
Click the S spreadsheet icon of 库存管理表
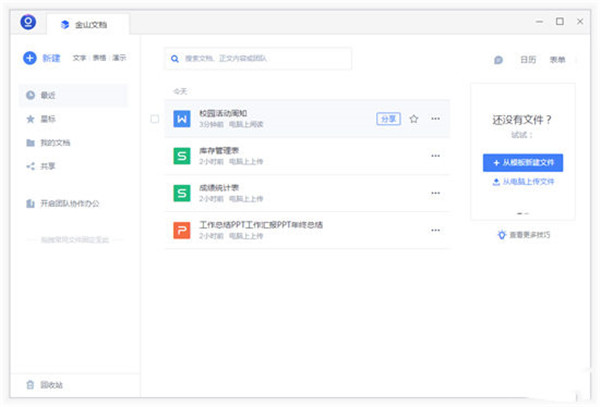182,156
